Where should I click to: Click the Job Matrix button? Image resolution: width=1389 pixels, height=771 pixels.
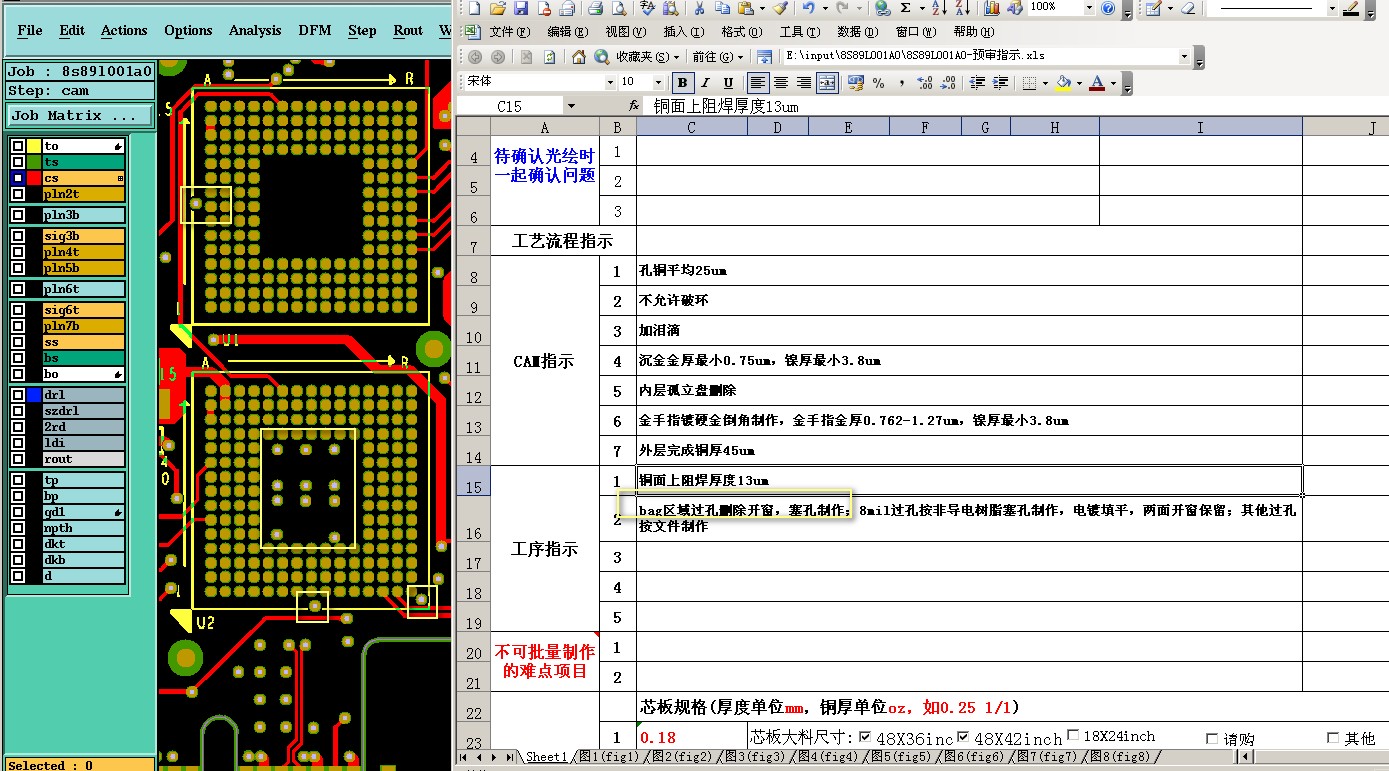[x=80, y=116]
